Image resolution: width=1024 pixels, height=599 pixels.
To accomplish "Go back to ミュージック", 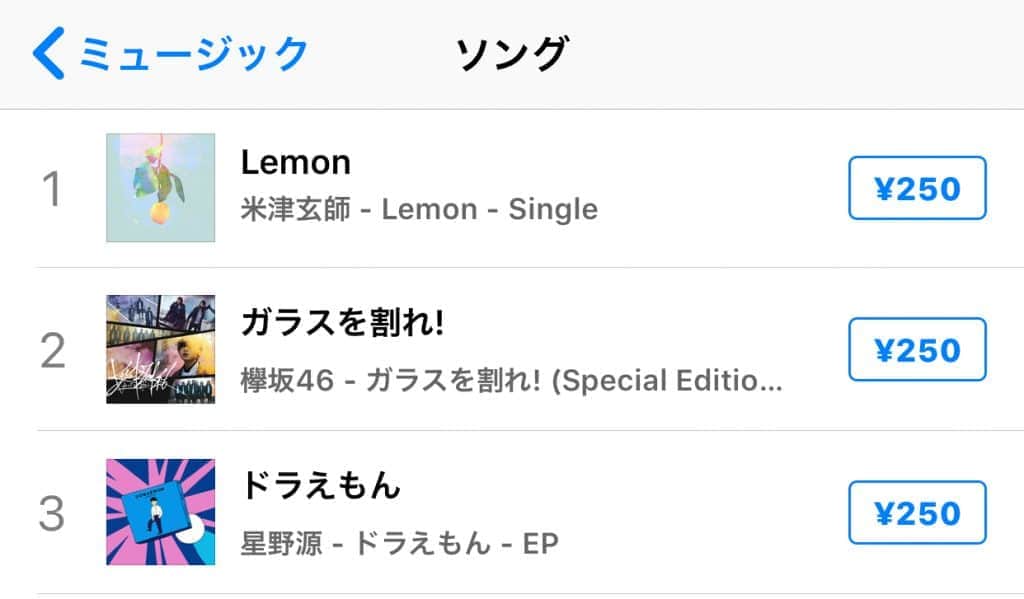I will [x=193, y=53].
